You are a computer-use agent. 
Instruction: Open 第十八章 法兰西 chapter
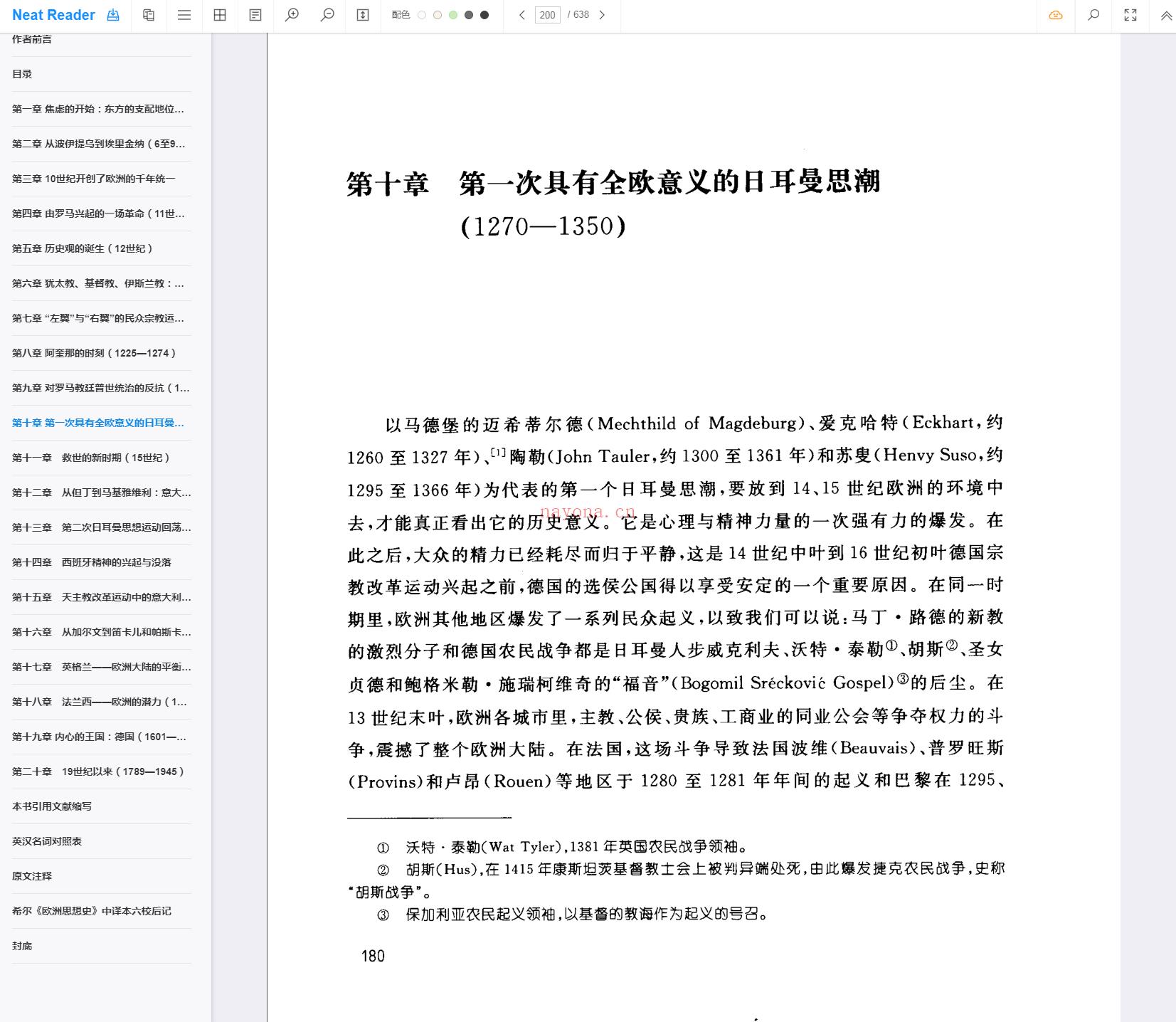click(x=101, y=702)
